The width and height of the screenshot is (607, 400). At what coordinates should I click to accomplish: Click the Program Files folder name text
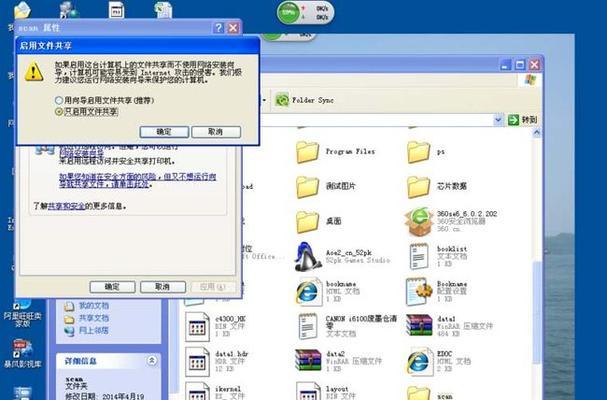[350, 151]
